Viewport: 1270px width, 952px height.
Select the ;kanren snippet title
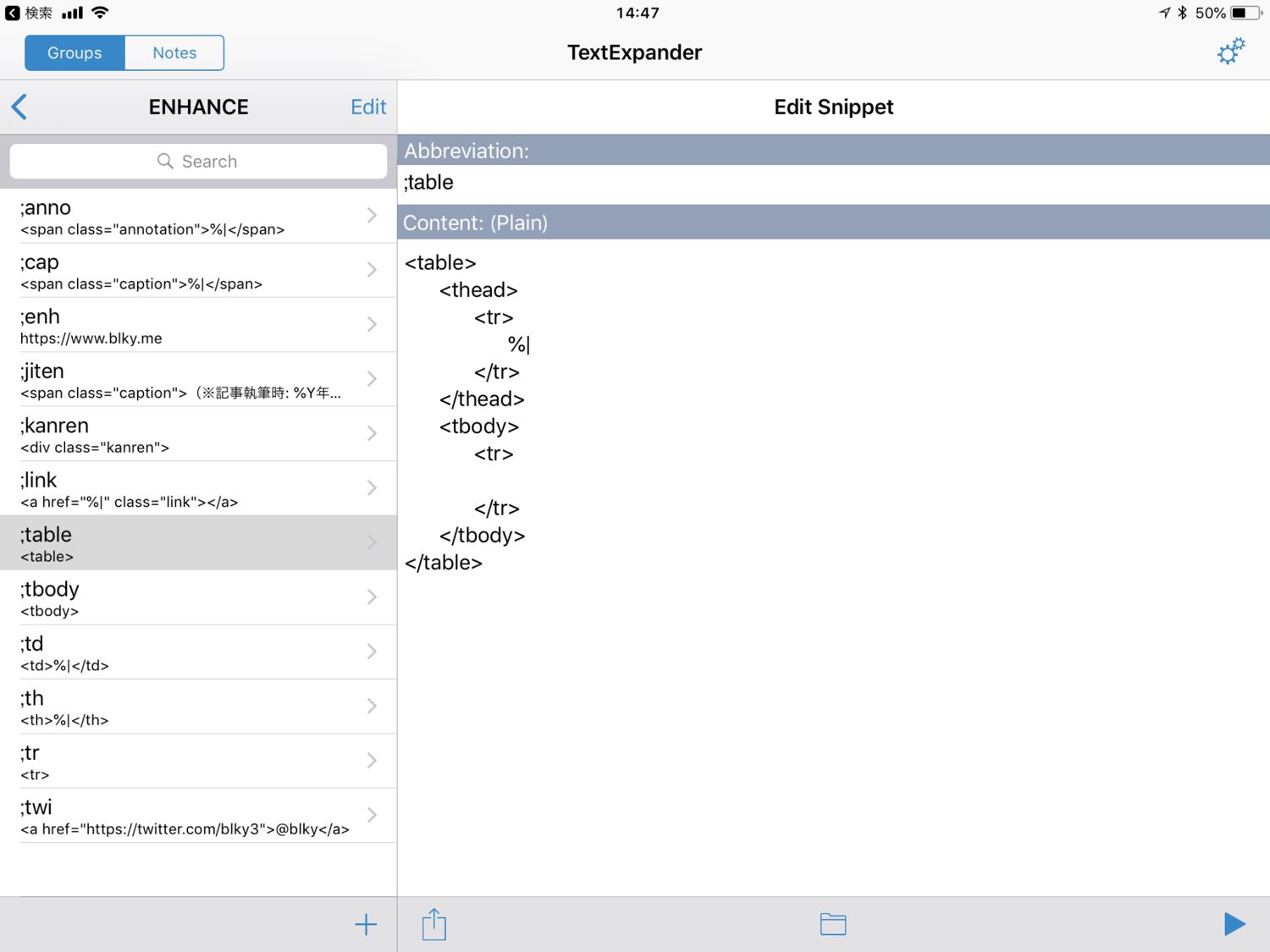pyautogui.click(x=54, y=426)
